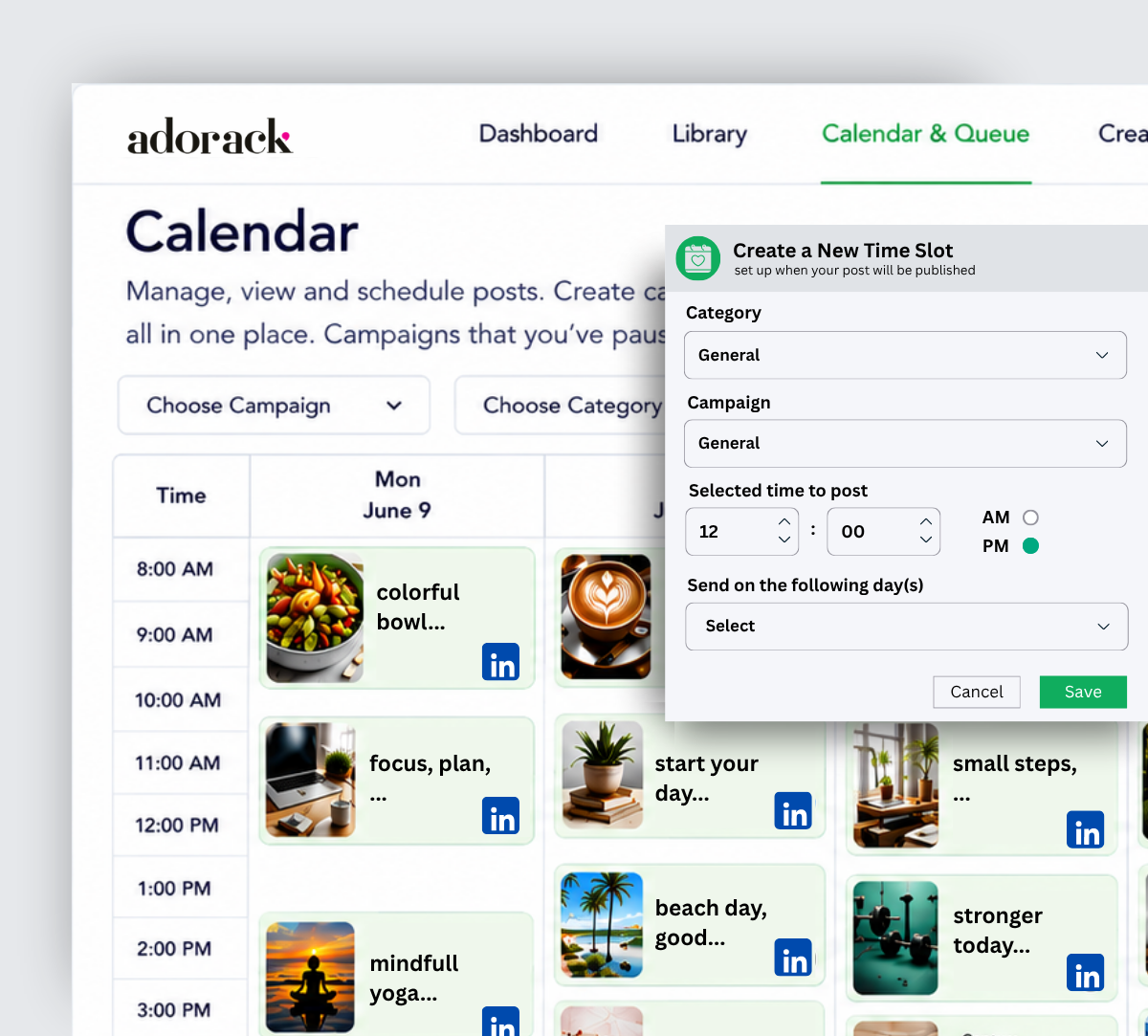Click the Calendar page heading
Image resolution: width=1148 pixels, height=1036 pixels.
[x=242, y=231]
